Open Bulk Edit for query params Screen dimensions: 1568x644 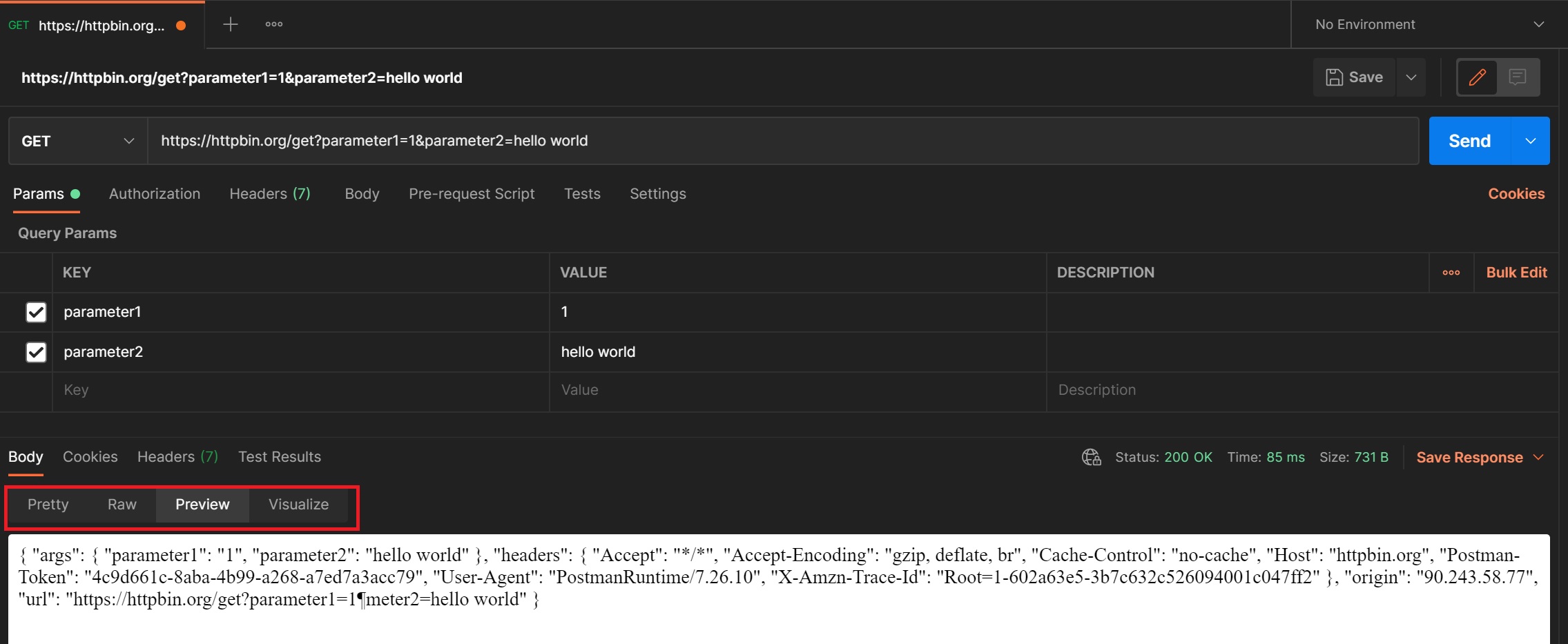coord(1516,273)
